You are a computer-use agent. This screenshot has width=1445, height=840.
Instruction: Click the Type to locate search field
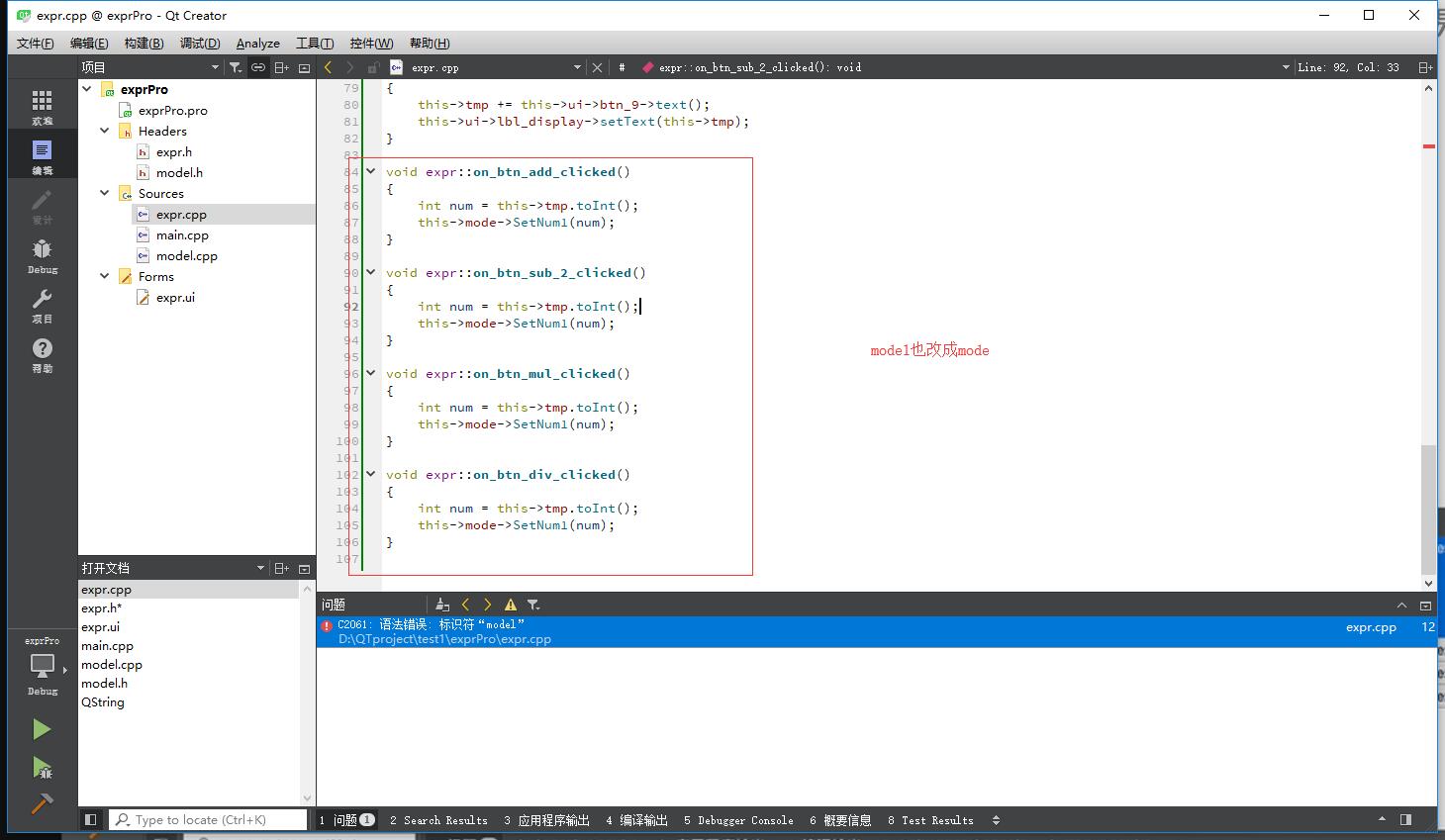tap(208, 819)
